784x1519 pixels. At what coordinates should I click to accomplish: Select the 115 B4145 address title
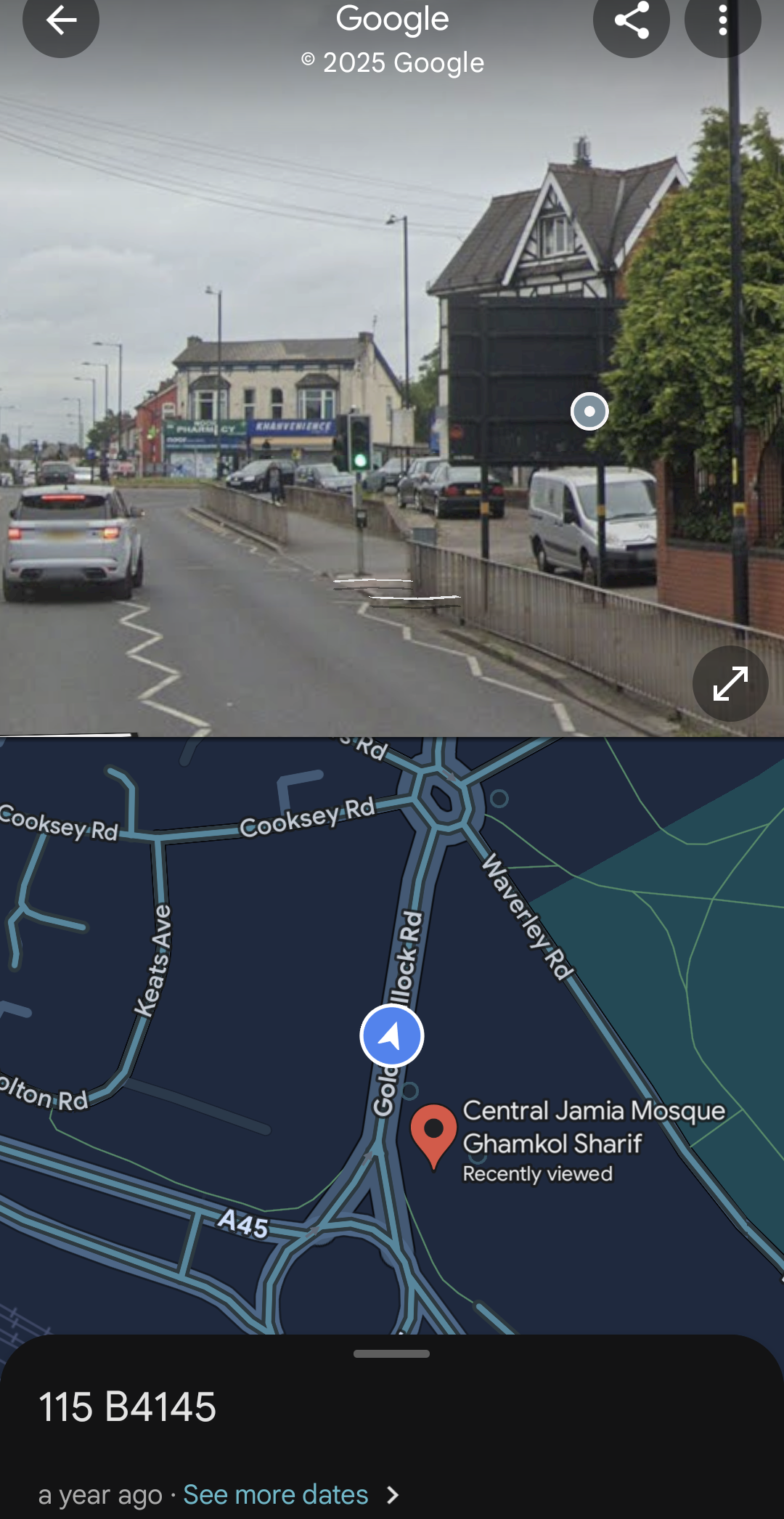[x=127, y=1406]
